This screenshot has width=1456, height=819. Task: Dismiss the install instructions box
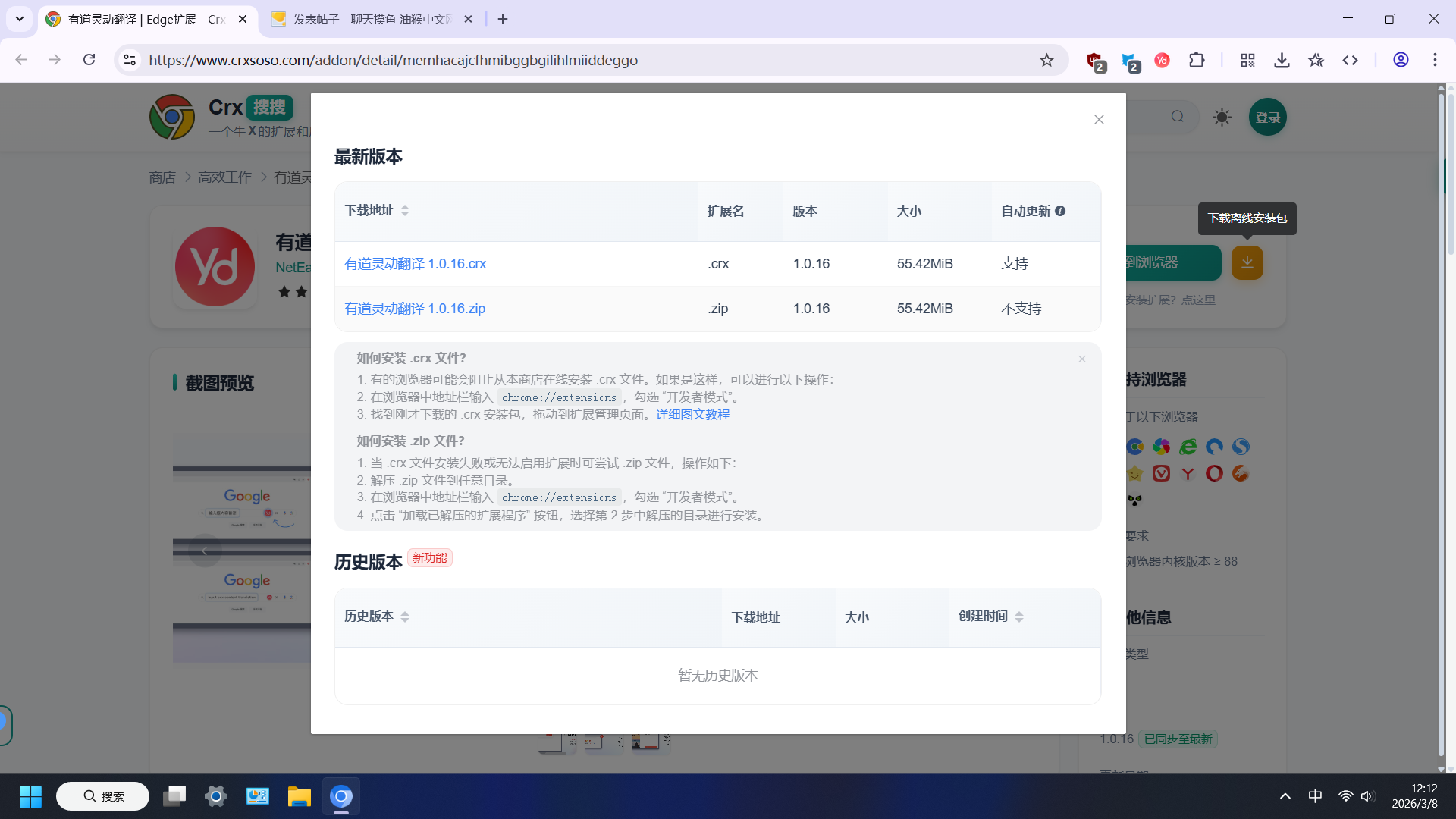(x=1082, y=359)
